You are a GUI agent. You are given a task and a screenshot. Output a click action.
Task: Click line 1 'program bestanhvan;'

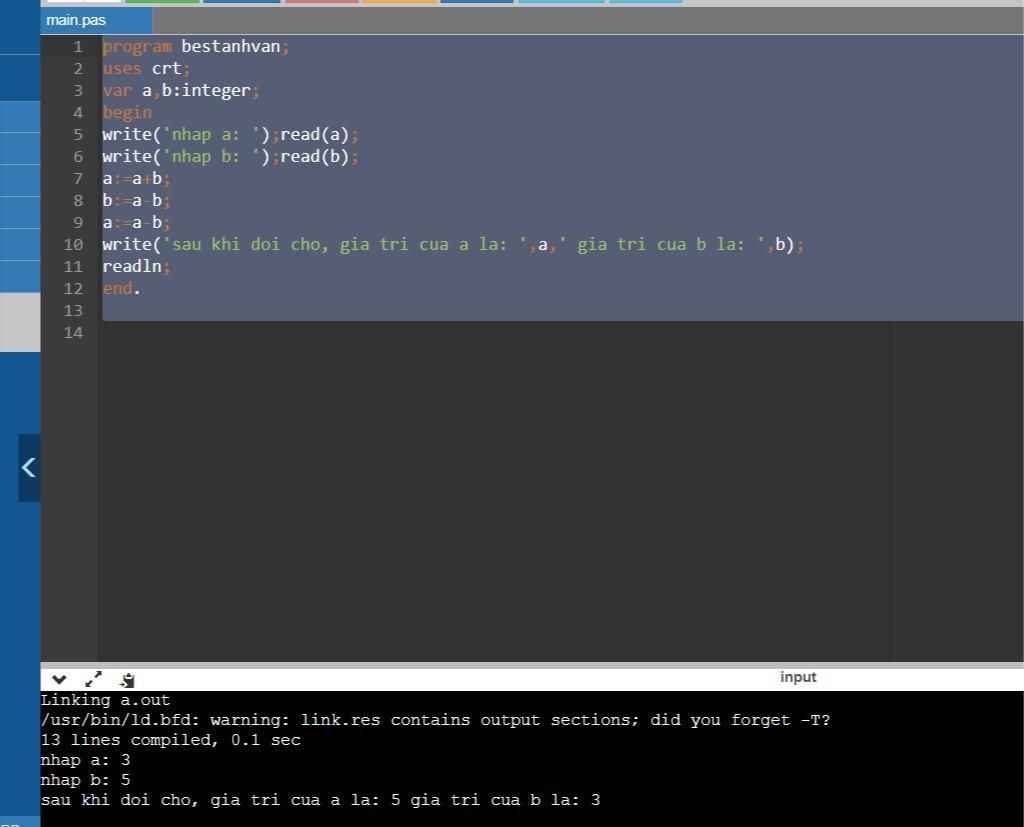coord(195,46)
